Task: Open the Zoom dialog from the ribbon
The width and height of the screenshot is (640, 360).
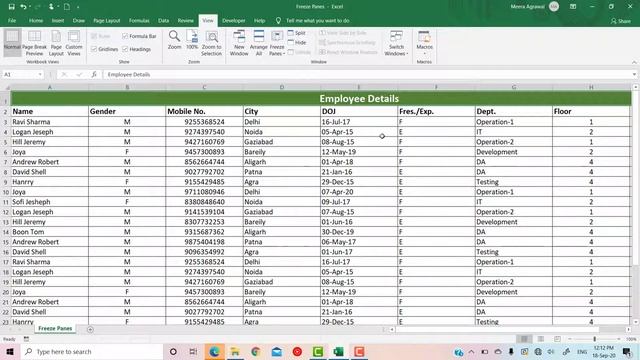Action: coord(174,40)
